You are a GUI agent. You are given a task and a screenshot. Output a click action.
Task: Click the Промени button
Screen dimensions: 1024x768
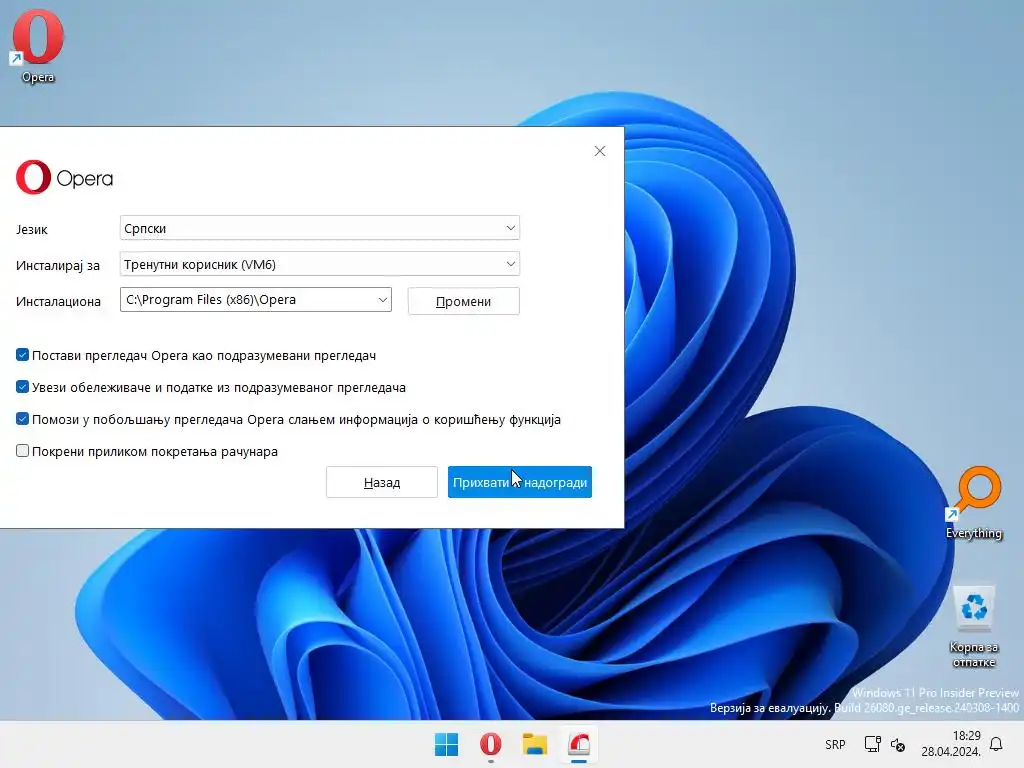(464, 301)
